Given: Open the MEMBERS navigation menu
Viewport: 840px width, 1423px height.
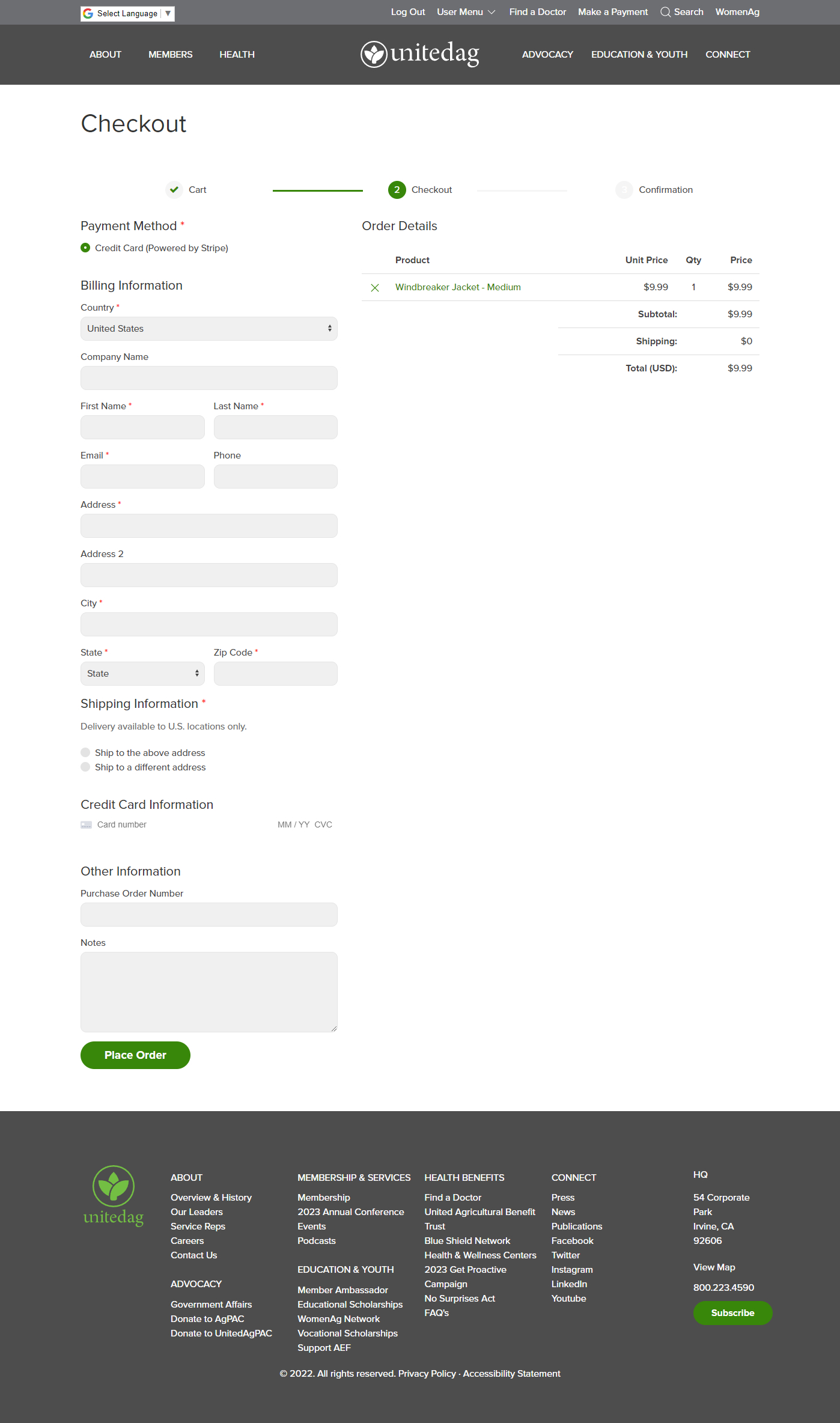Looking at the screenshot, I should [x=171, y=55].
